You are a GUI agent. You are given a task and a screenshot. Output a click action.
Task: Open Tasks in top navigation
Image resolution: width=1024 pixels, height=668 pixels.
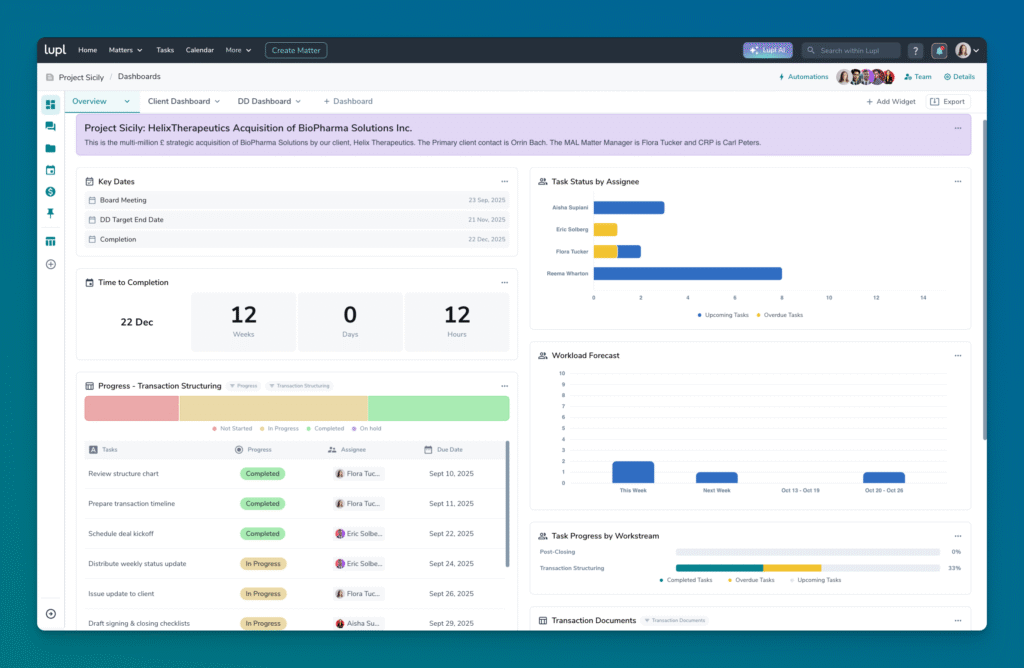point(165,50)
